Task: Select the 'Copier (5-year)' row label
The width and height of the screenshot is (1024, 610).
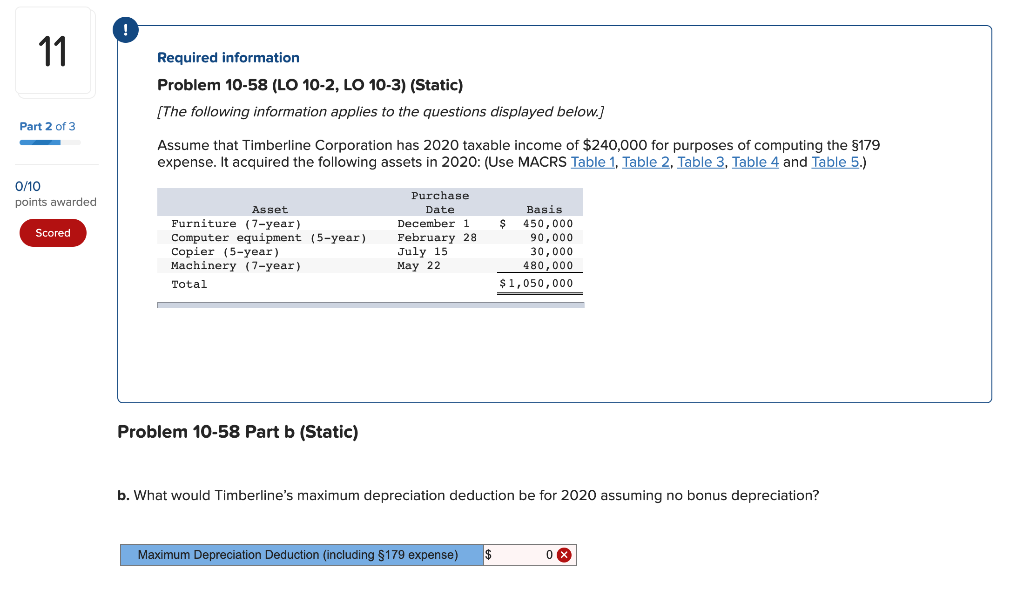Action: pyautogui.click(x=225, y=252)
